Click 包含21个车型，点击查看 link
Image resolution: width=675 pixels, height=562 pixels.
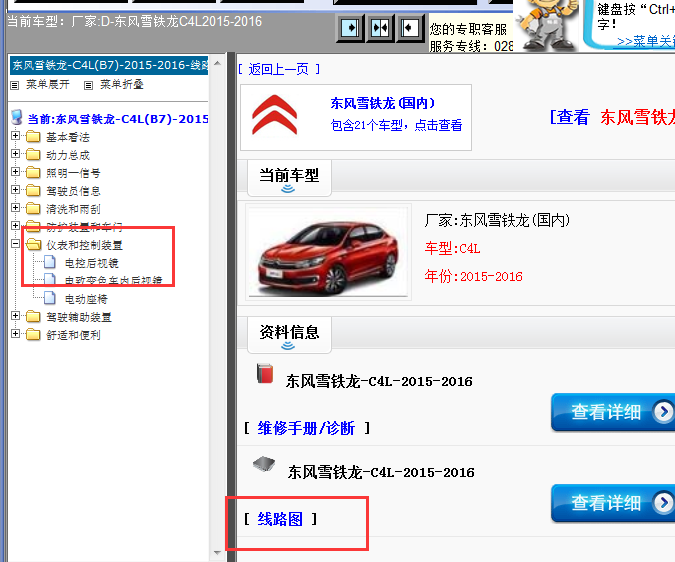[396, 125]
